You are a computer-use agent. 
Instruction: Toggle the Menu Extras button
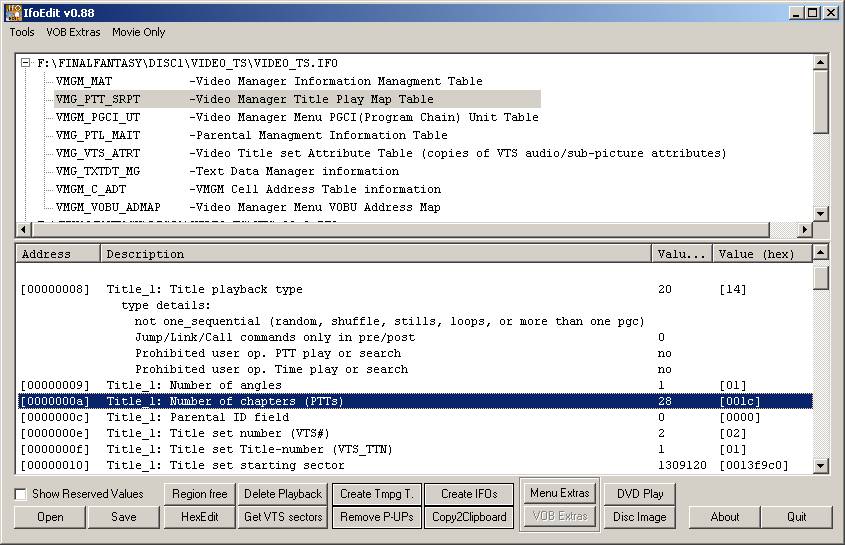tap(558, 493)
